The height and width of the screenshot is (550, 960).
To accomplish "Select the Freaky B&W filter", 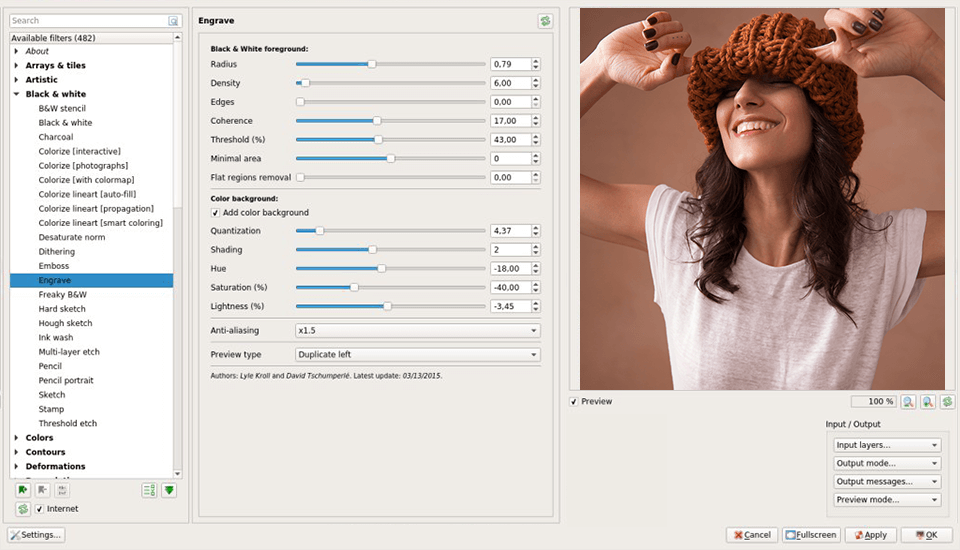I will tap(62, 295).
